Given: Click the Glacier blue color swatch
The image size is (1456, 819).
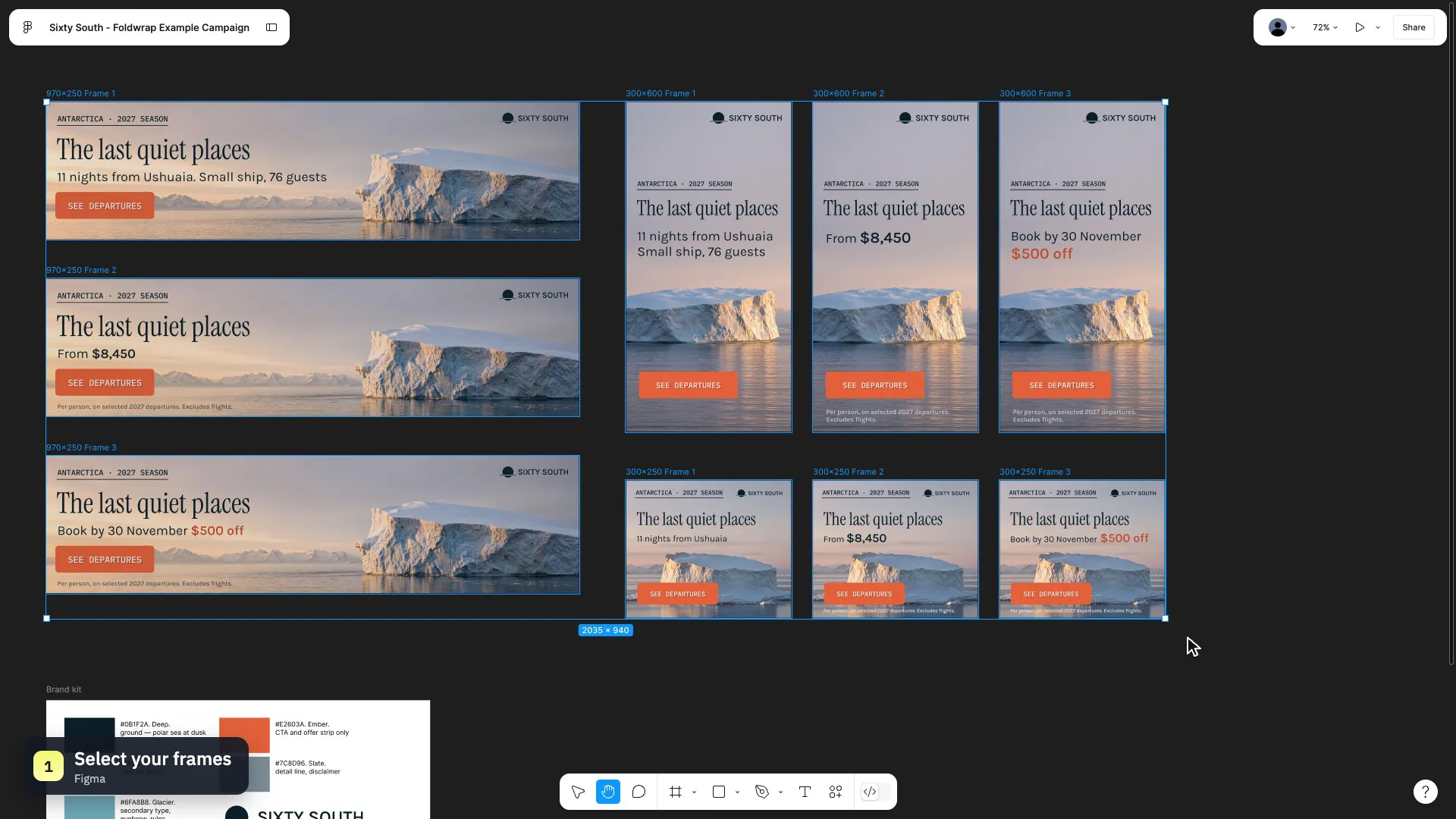Looking at the screenshot, I should [89, 808].
